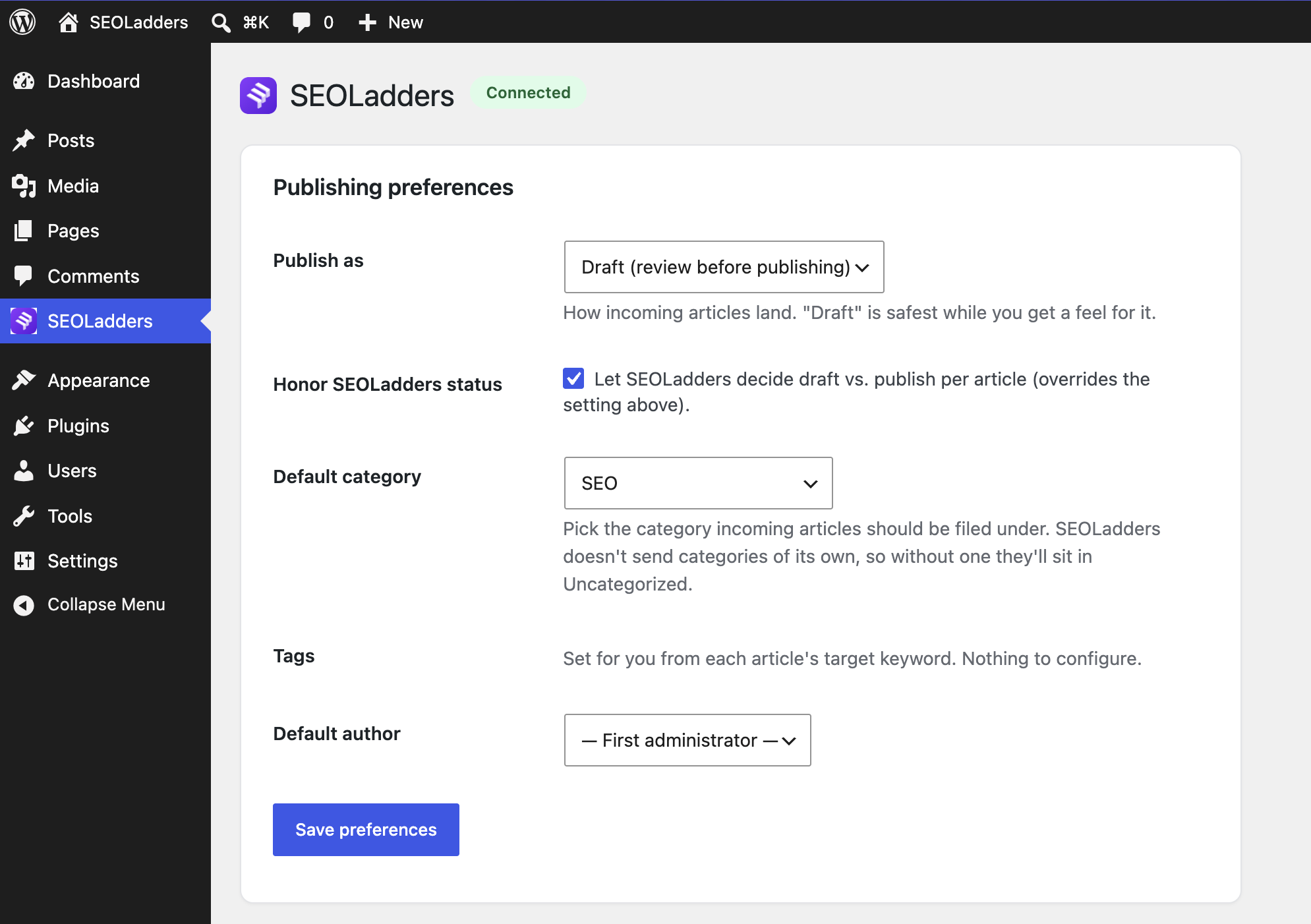
Task: Open search via magnifier icon
Action: click(221, 23)
